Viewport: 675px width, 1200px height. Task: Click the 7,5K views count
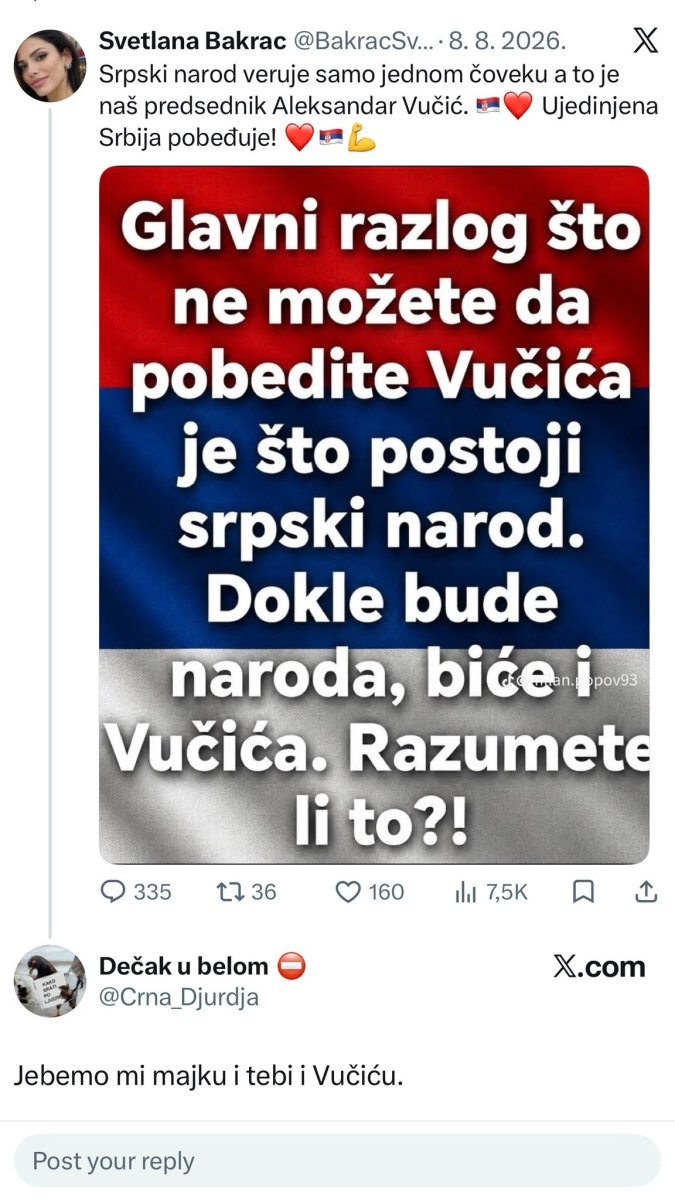click(507, 892)
